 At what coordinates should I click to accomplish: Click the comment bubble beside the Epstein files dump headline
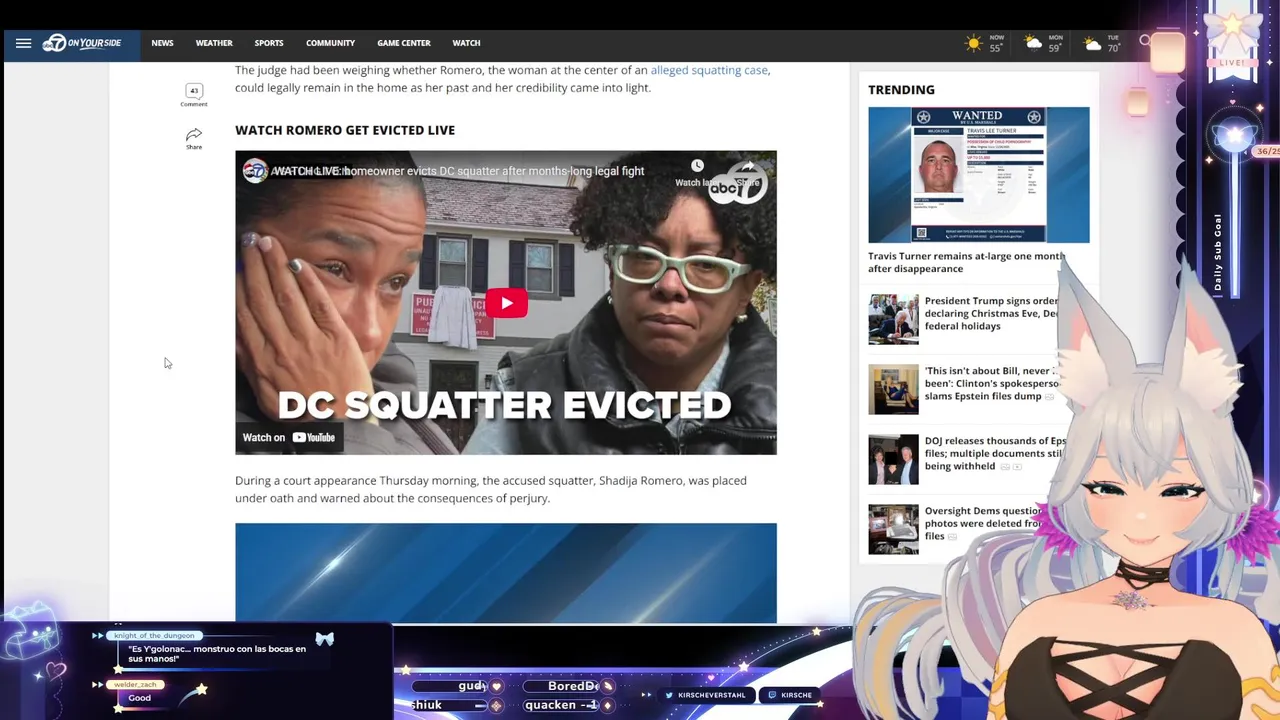pos(1049,397)
